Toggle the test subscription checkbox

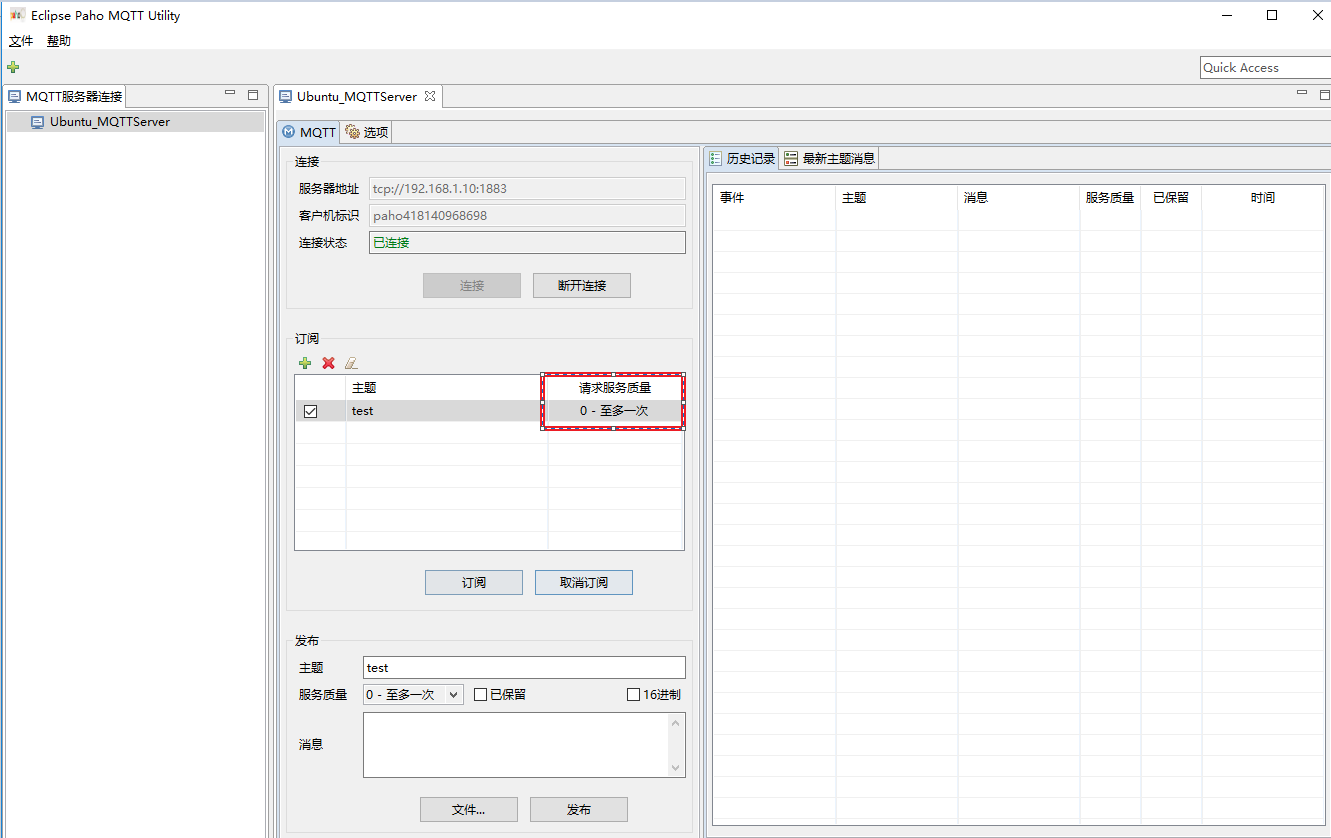coord(310,411)
